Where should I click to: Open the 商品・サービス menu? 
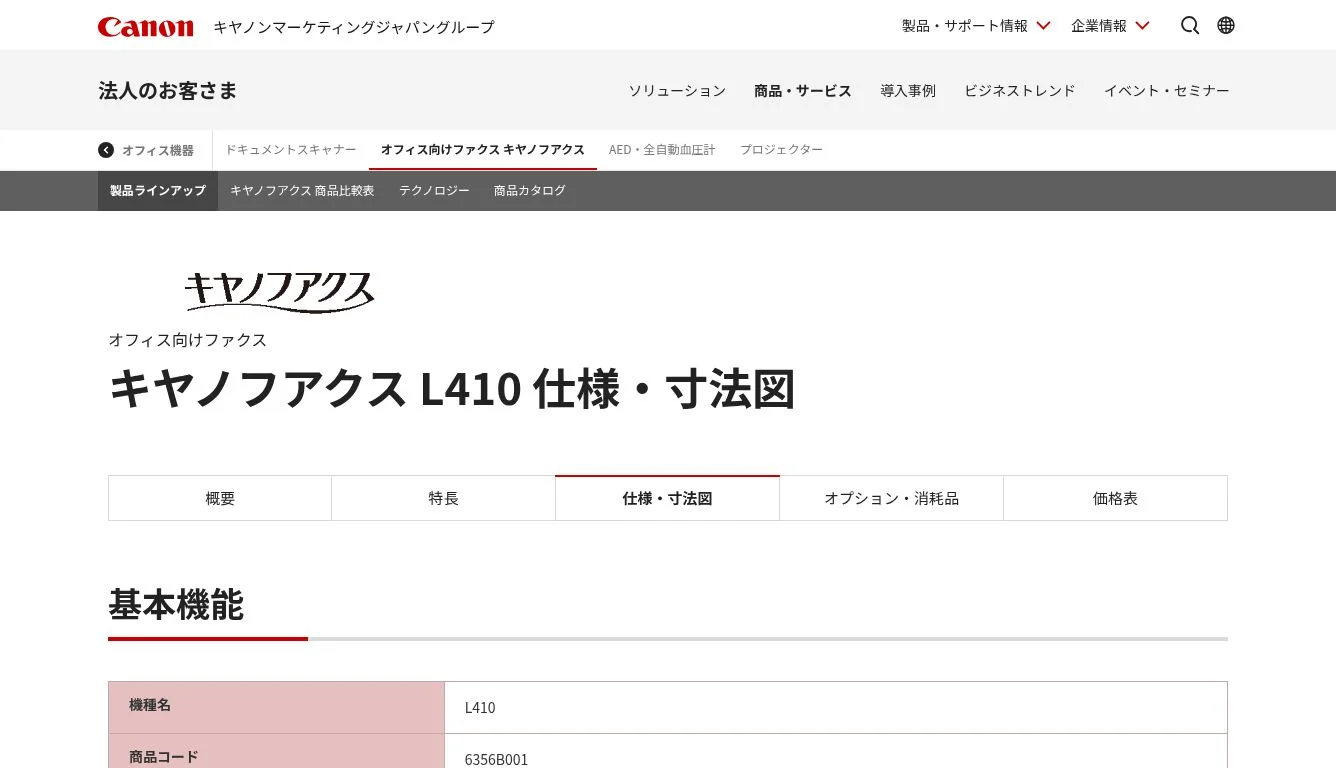pyautogui.click(x=803, y=91)
